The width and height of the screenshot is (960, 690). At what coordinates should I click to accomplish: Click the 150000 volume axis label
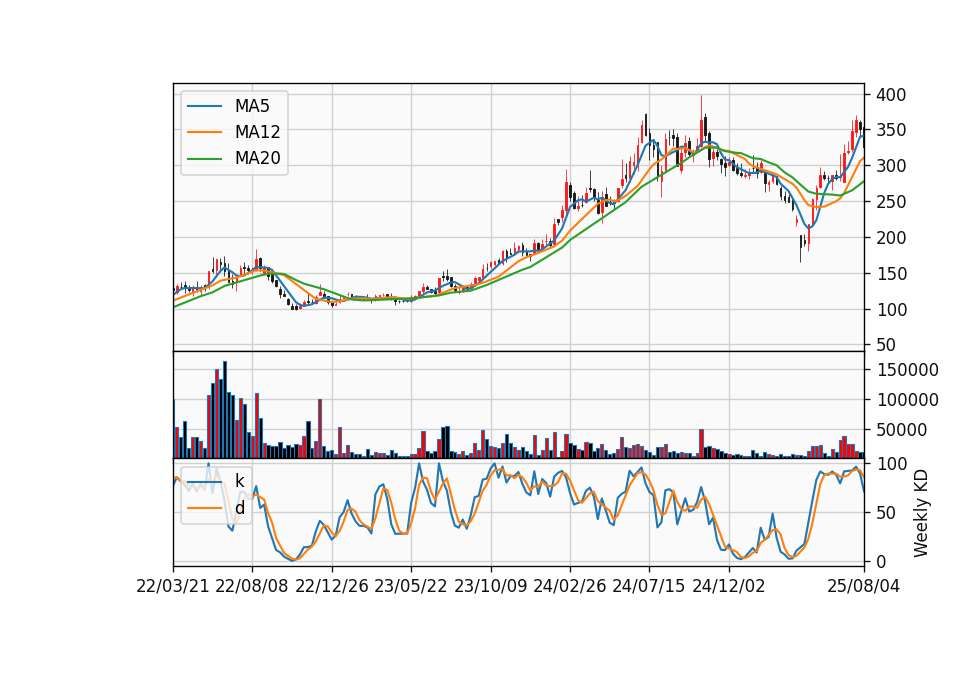tap(907, 370)
